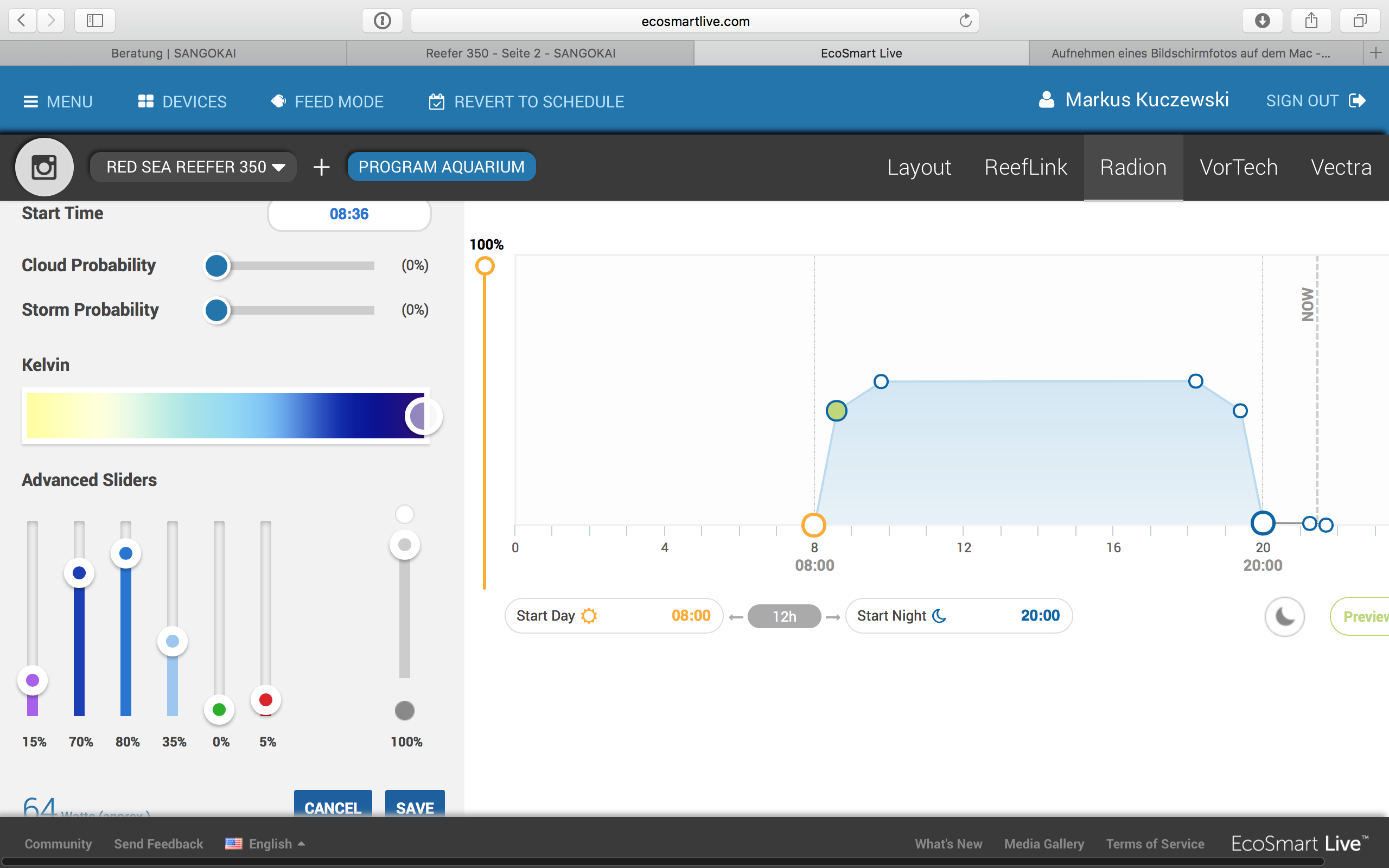Viewport: 1389px width, 868px height.
Task: Click the plus icon to add an aquarium
Action: pyautogui.click(x=321, y=167)
